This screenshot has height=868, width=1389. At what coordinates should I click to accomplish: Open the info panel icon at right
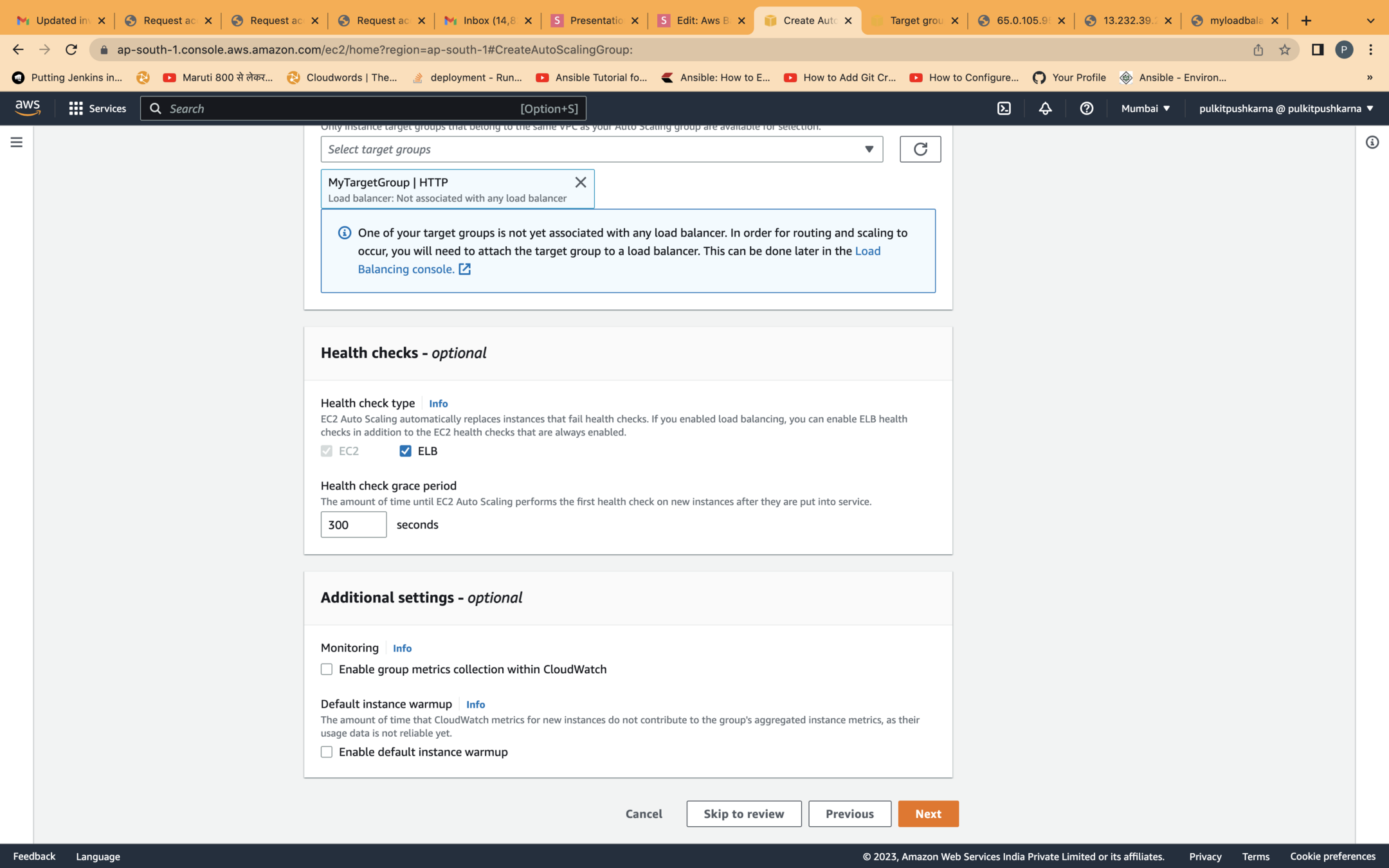click(1372, 142)
